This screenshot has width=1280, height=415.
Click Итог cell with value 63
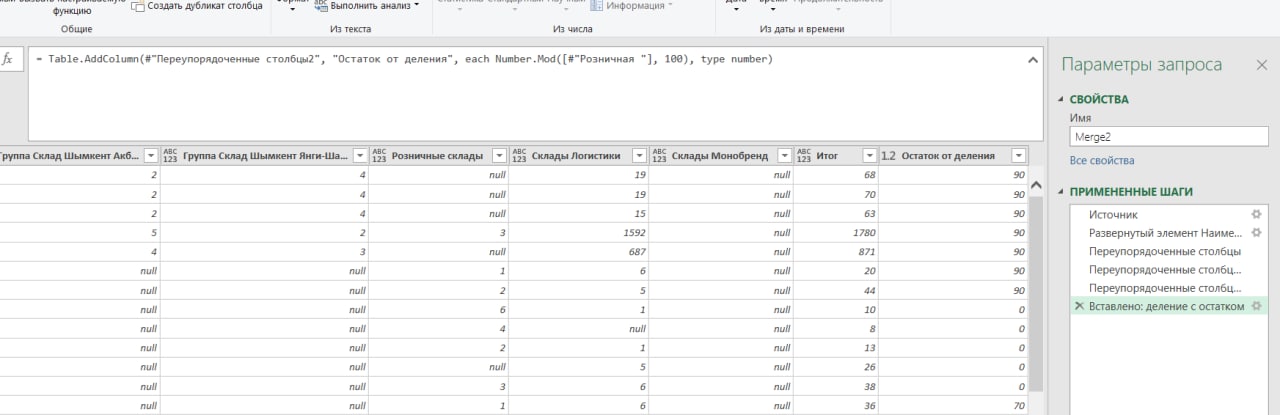click(x=836, y=213)
